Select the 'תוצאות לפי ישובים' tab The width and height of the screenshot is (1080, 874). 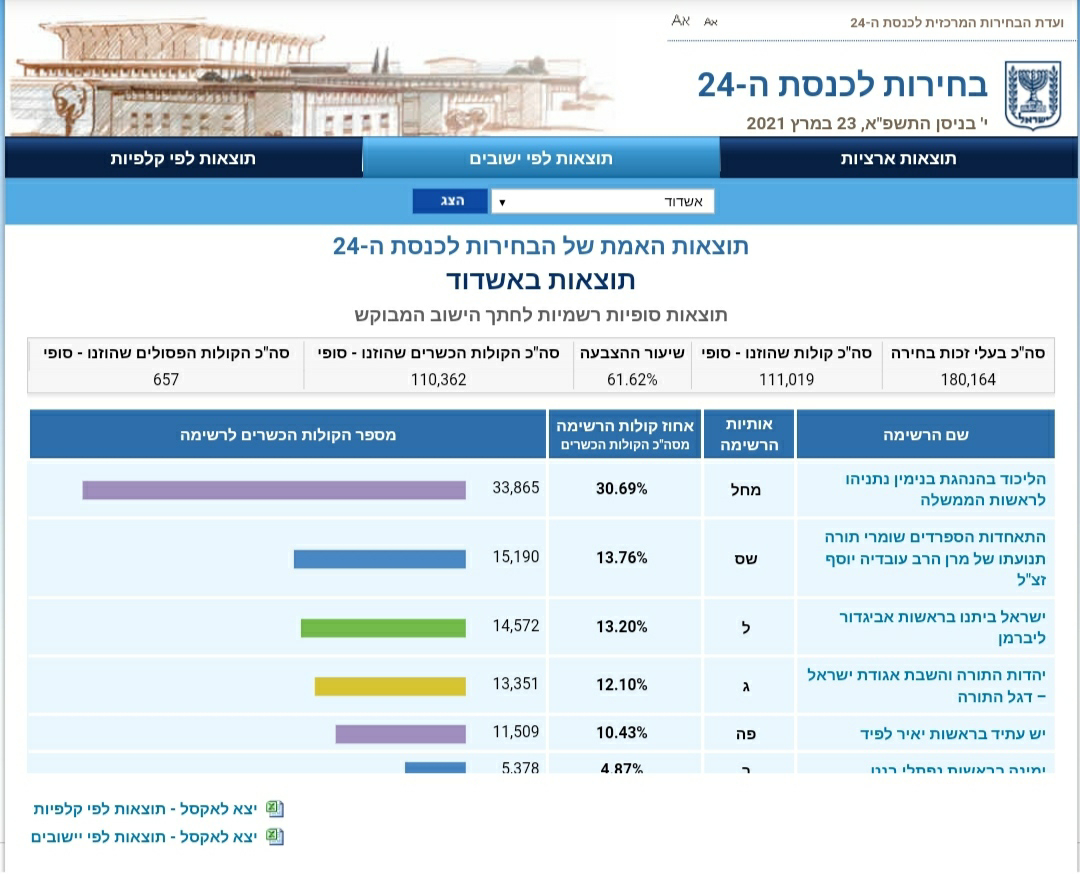(541, 158)
